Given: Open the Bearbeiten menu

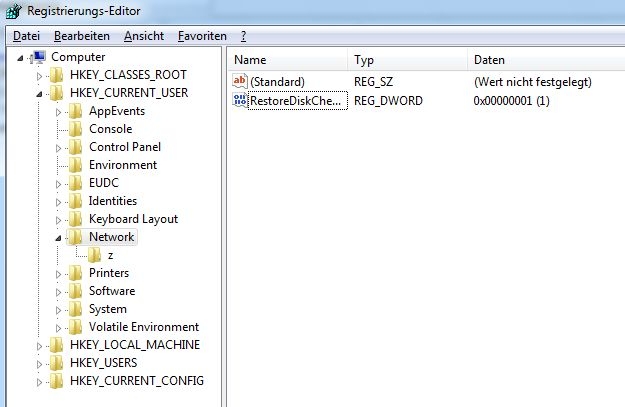Looking at the screenshot, I should [x=82, y=35].
